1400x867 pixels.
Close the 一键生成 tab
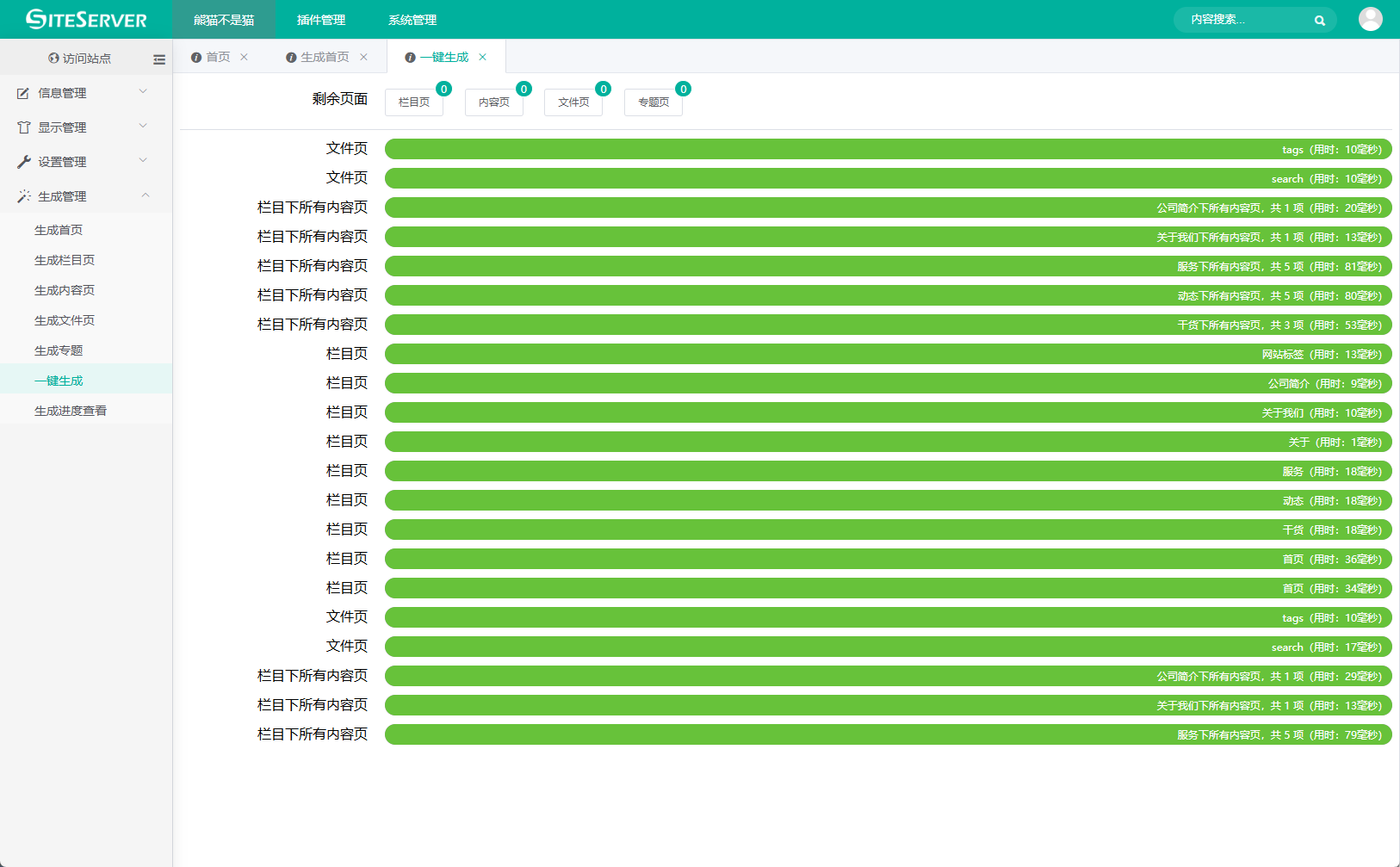point(482,57)
